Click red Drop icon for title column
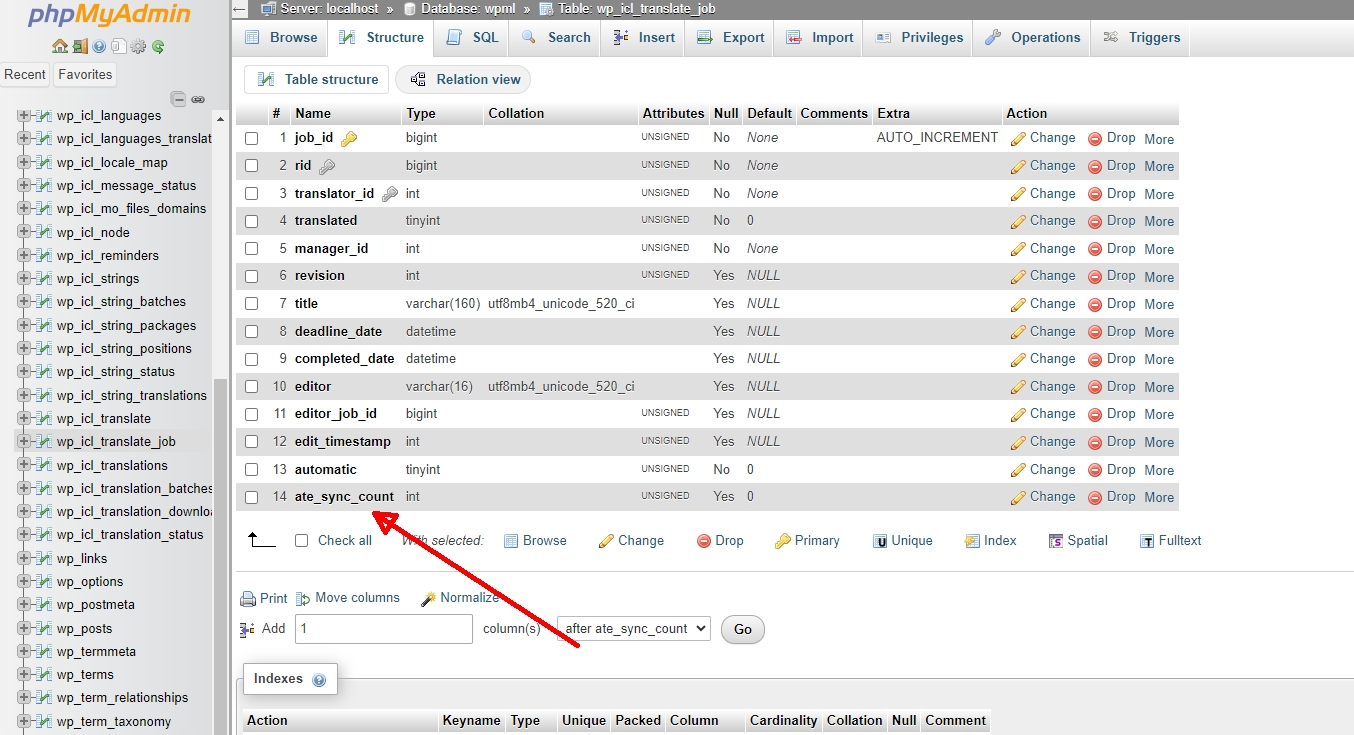1354x735 pixels. pos(1095,304)
